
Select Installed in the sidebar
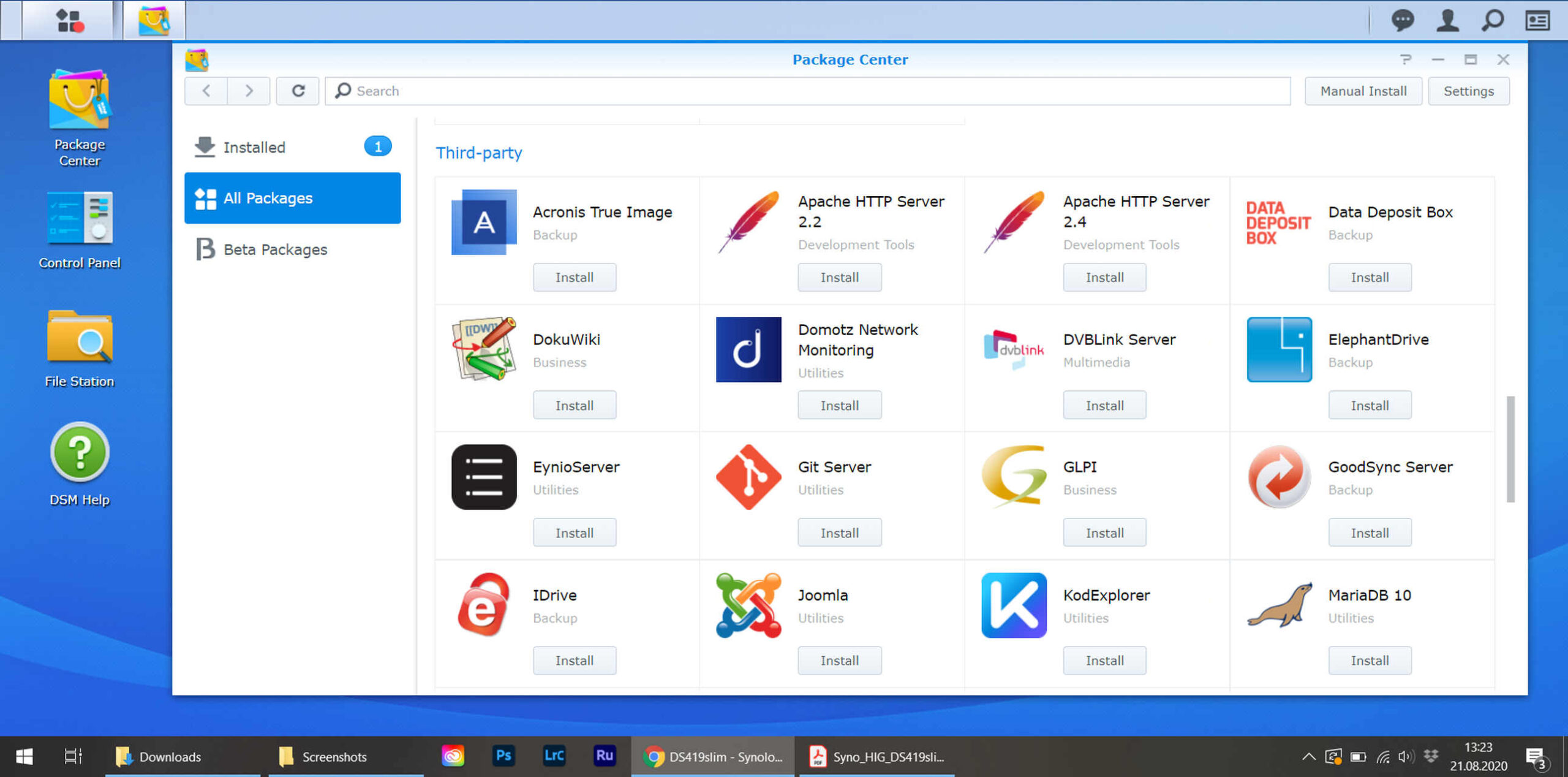pos(293,147)
